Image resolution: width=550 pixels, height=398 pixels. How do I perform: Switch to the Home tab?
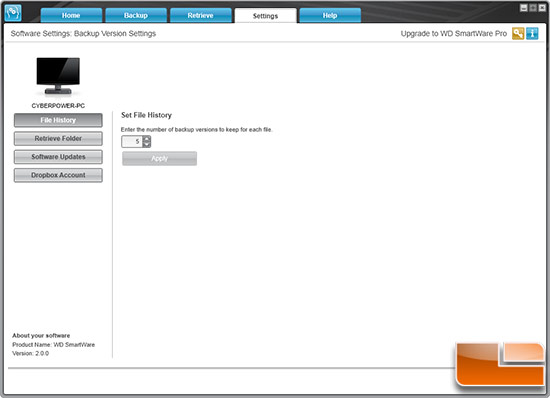click(x=71, y=15)
